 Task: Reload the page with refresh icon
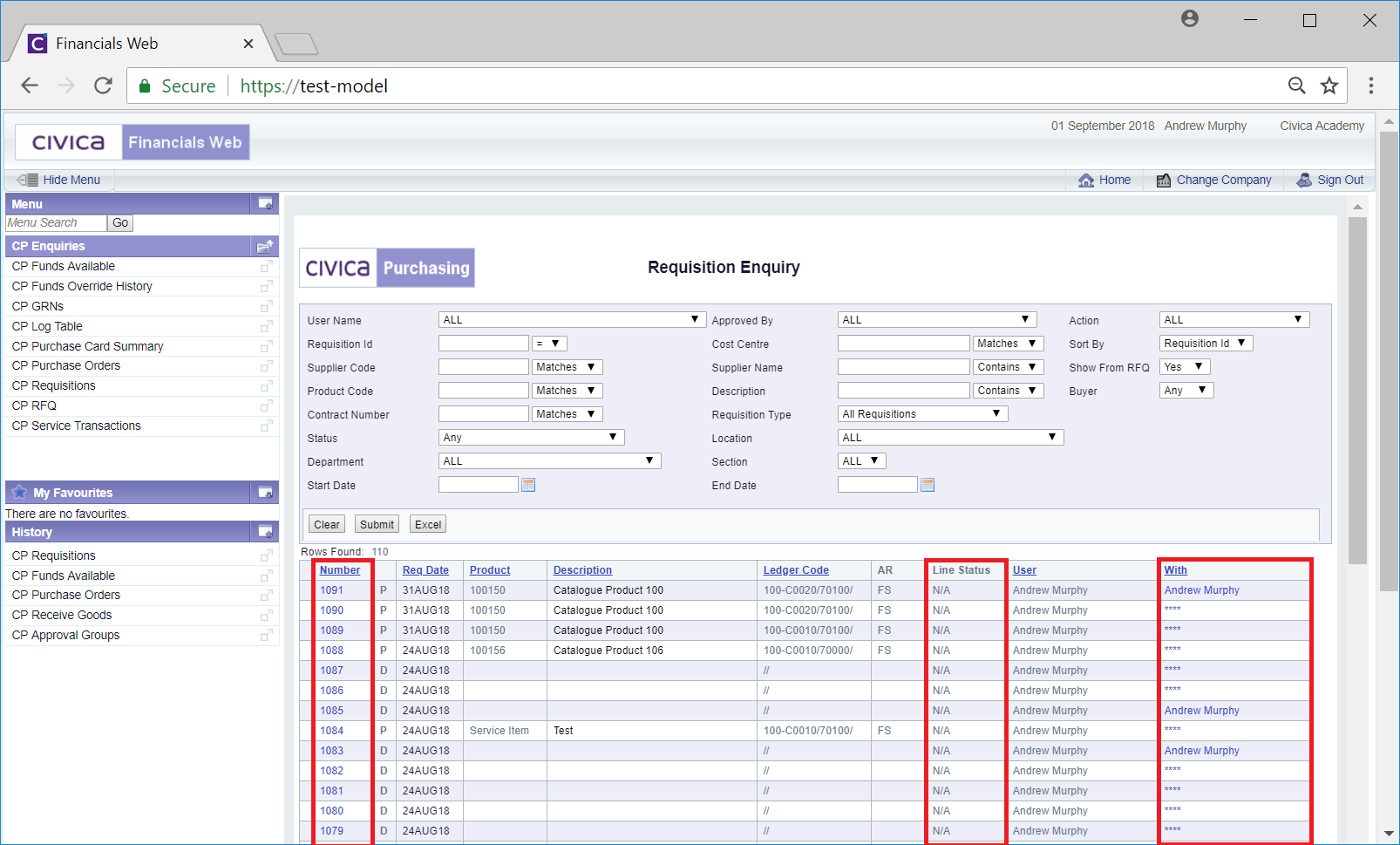[x=103, y=85]
